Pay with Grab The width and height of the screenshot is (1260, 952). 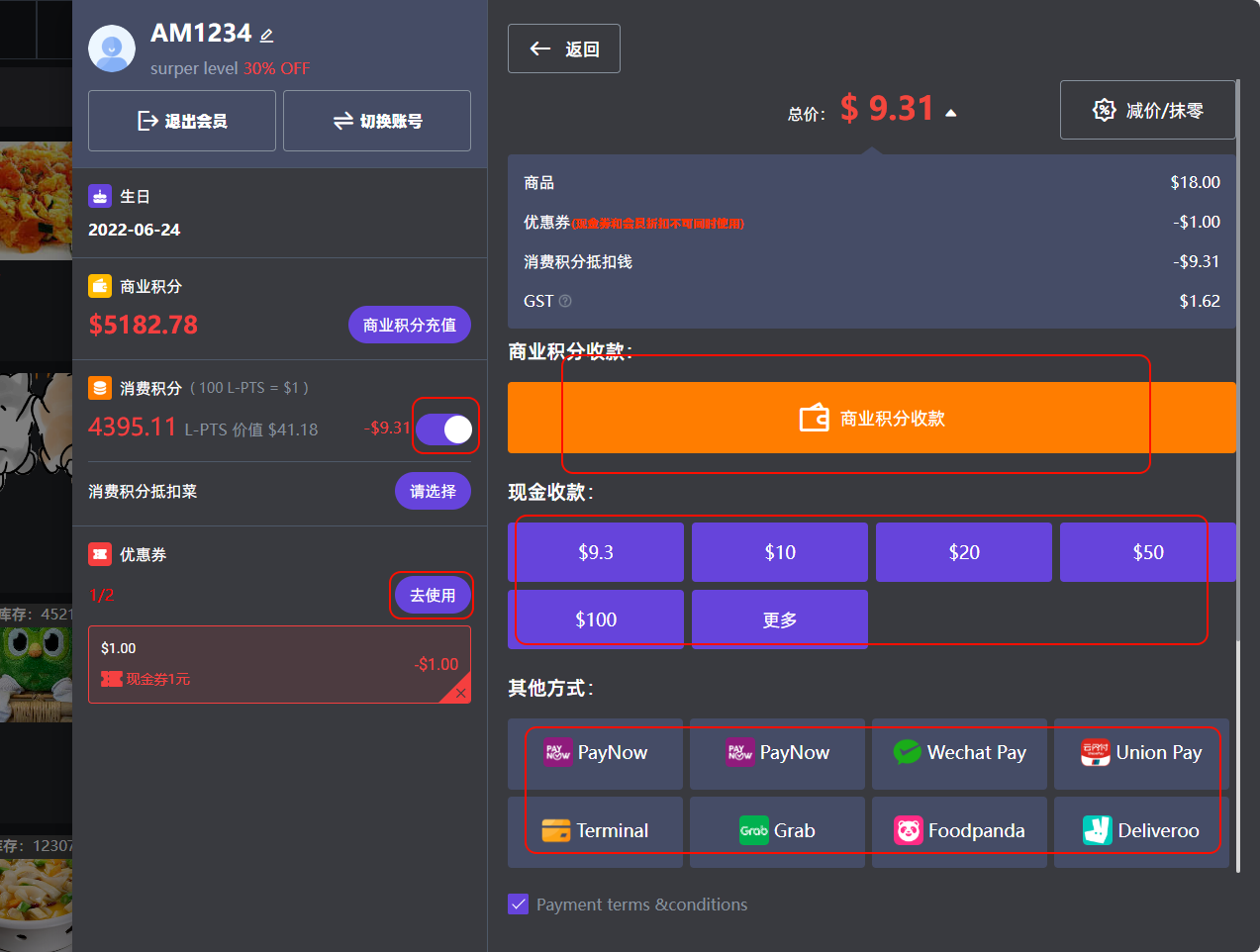coord(777,831)
